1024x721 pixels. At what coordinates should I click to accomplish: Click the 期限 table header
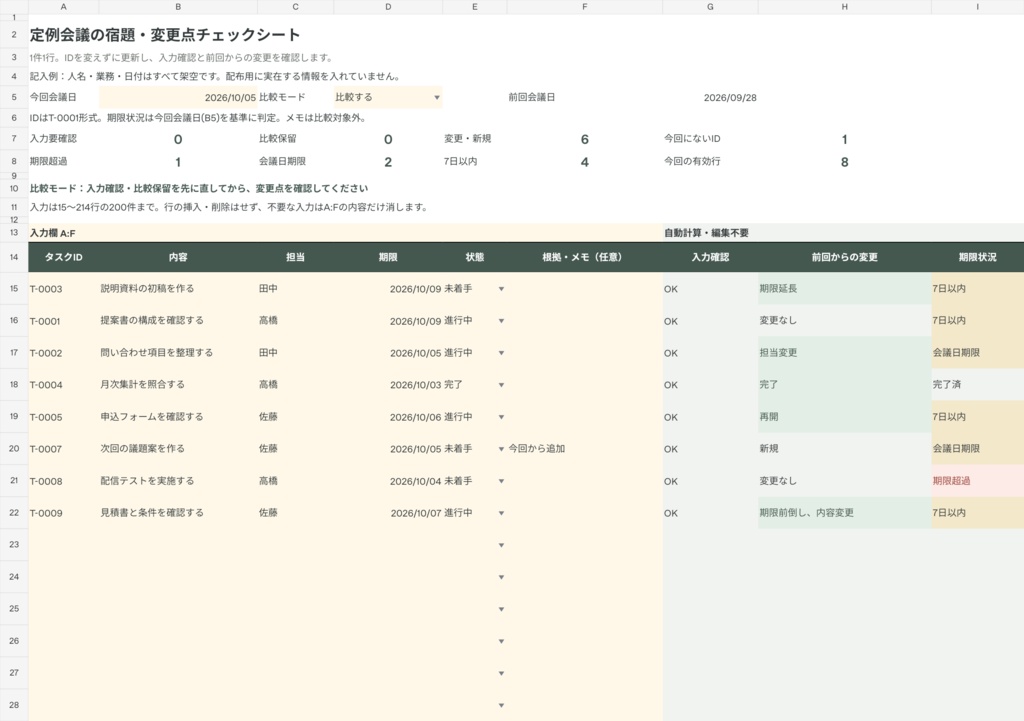[x=388, y=257]
